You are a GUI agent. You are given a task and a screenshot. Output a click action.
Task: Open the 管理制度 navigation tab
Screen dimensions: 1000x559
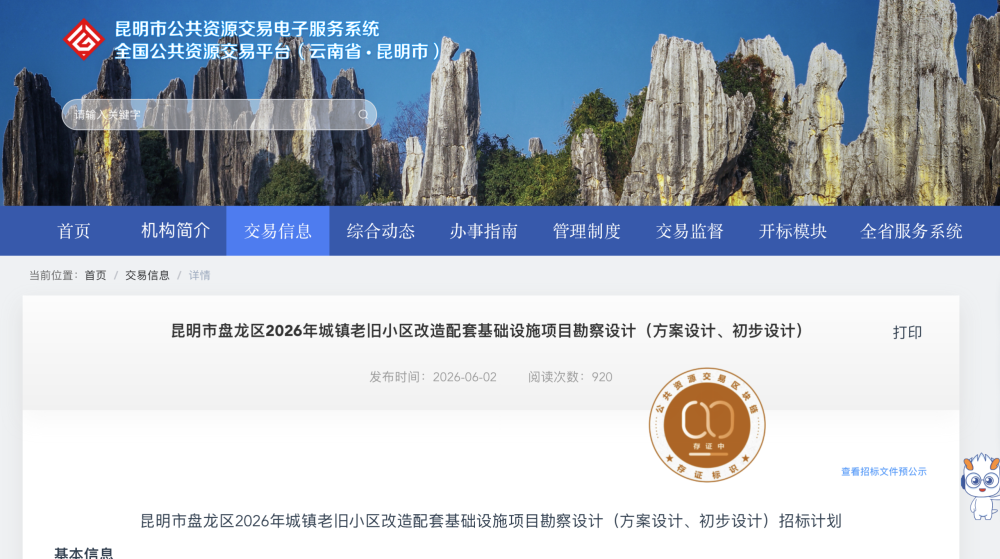[x=587, y=231]
